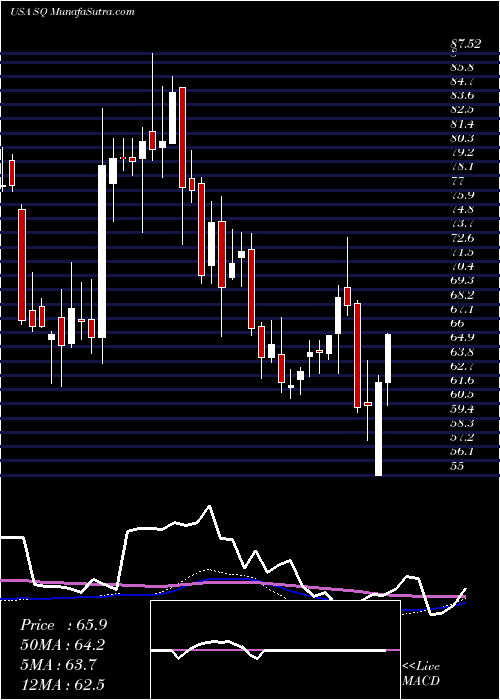Click the 74.8 price axis label

pos(463,209)
